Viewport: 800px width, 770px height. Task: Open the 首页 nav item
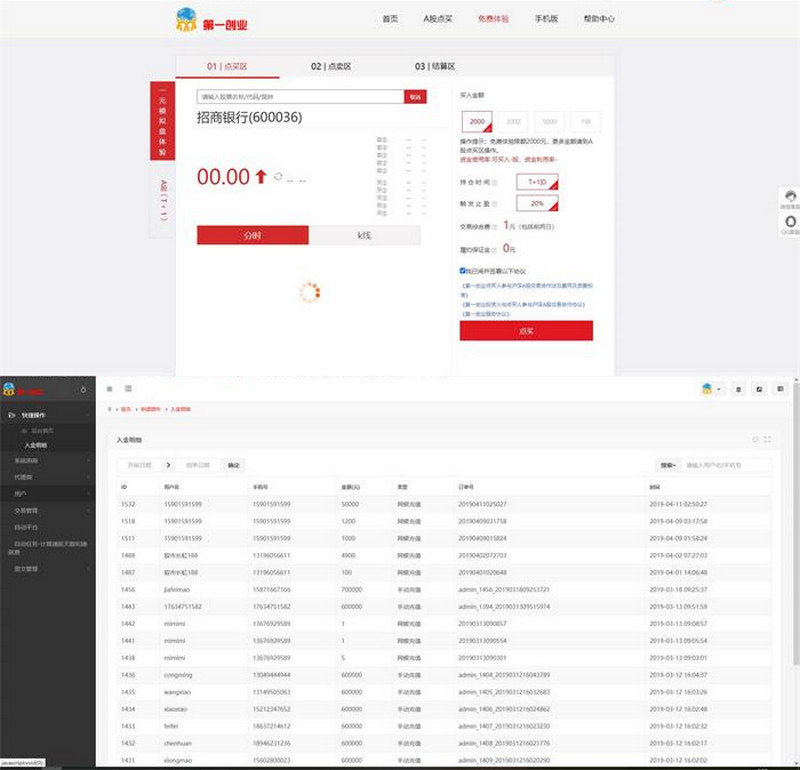(390, 19)
